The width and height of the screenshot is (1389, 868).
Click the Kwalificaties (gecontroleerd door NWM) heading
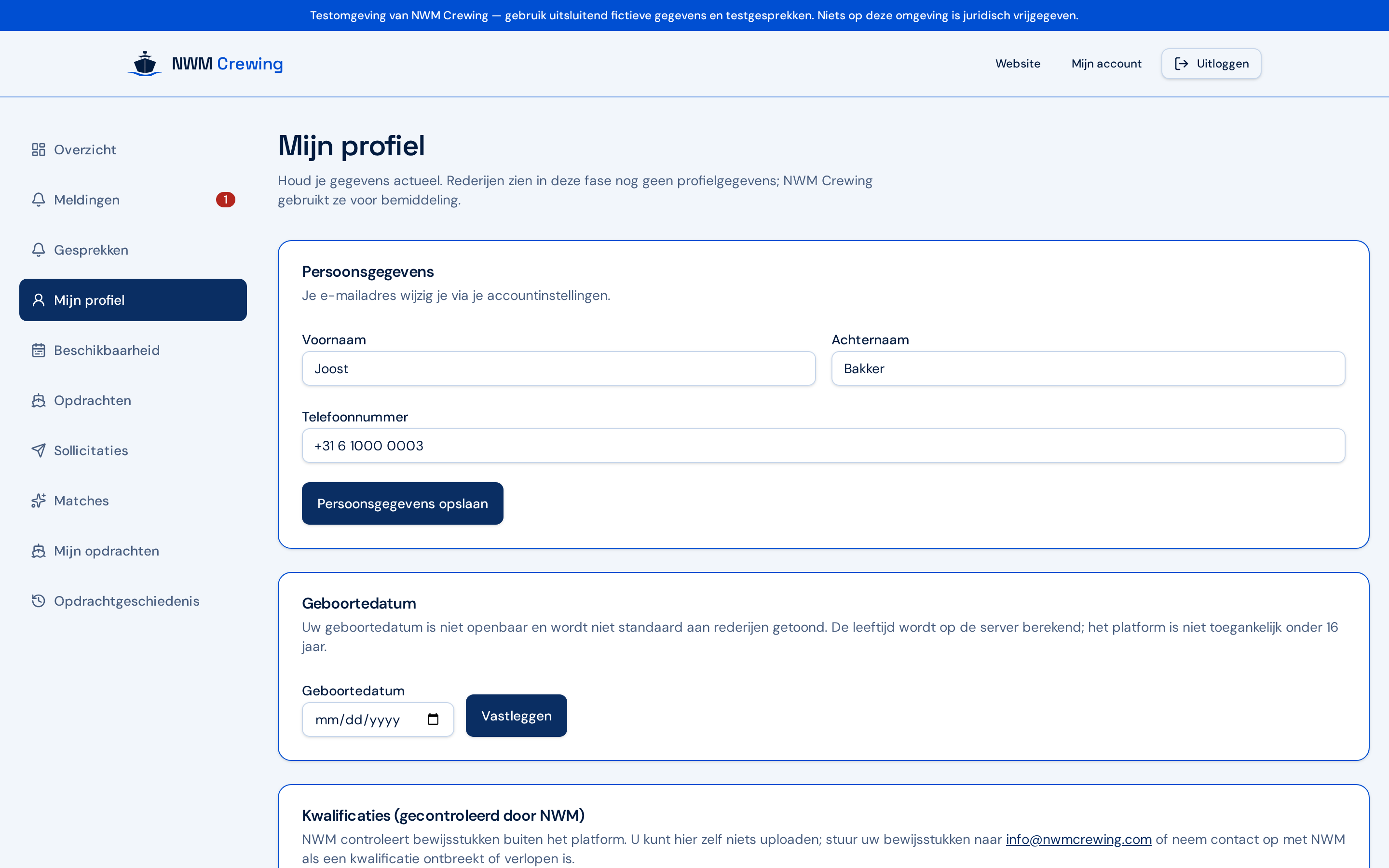tap(443, 815)
